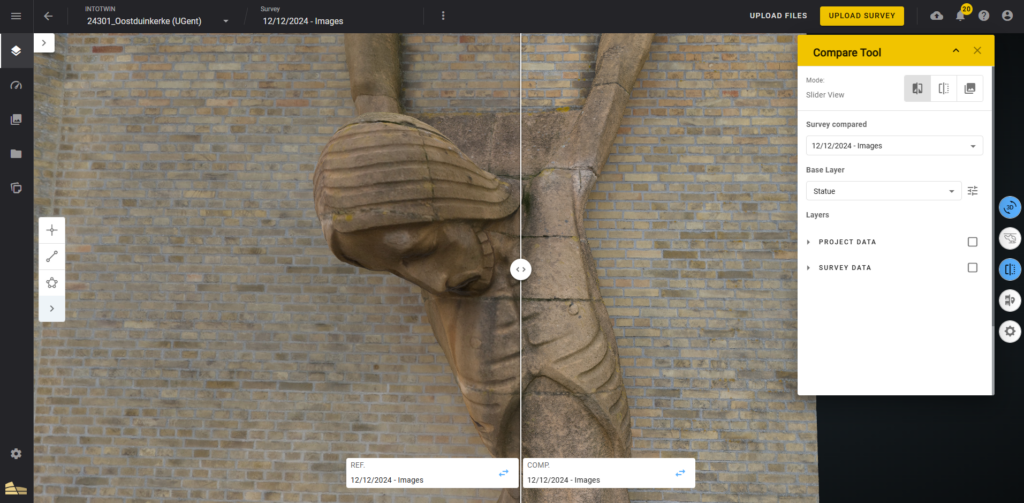
Task: Click the Intotwin logo at bottom left
Action: pyautogui.click(x=16, y=488)
